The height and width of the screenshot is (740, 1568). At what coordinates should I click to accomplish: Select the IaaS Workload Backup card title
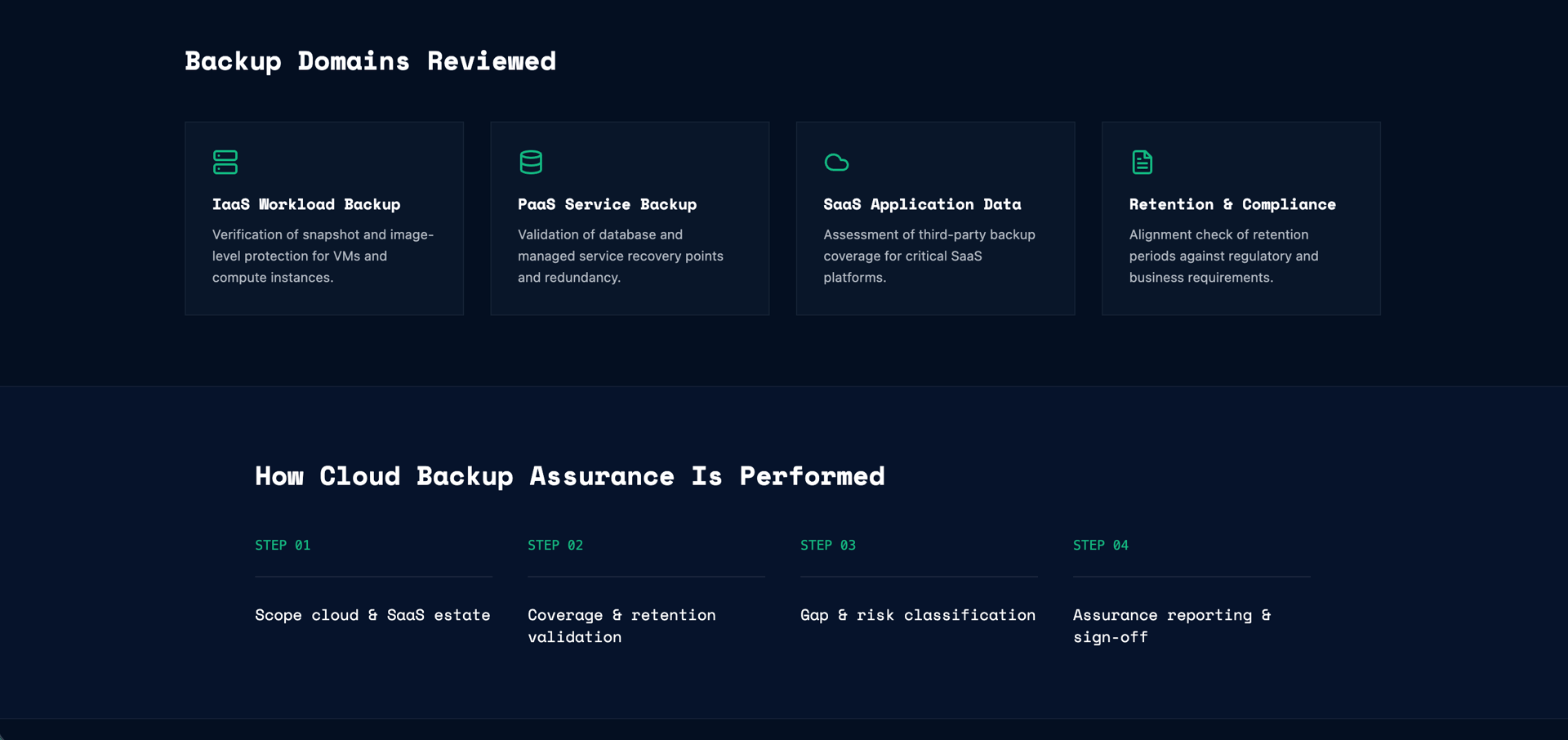tap(306, 204)
